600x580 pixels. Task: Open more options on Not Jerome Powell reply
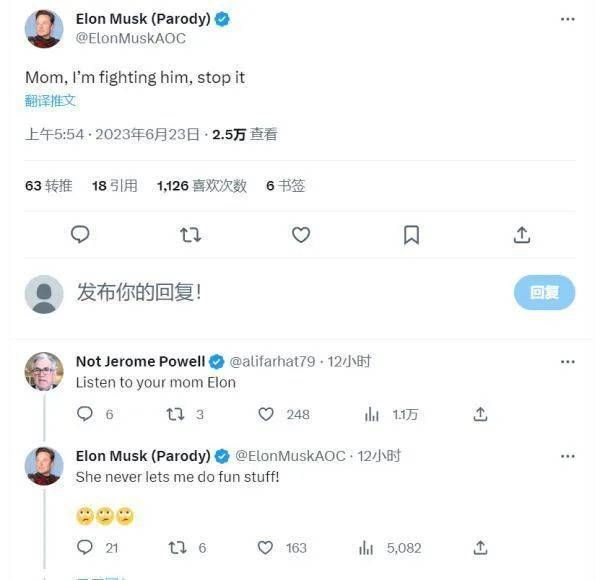(567, 362)
